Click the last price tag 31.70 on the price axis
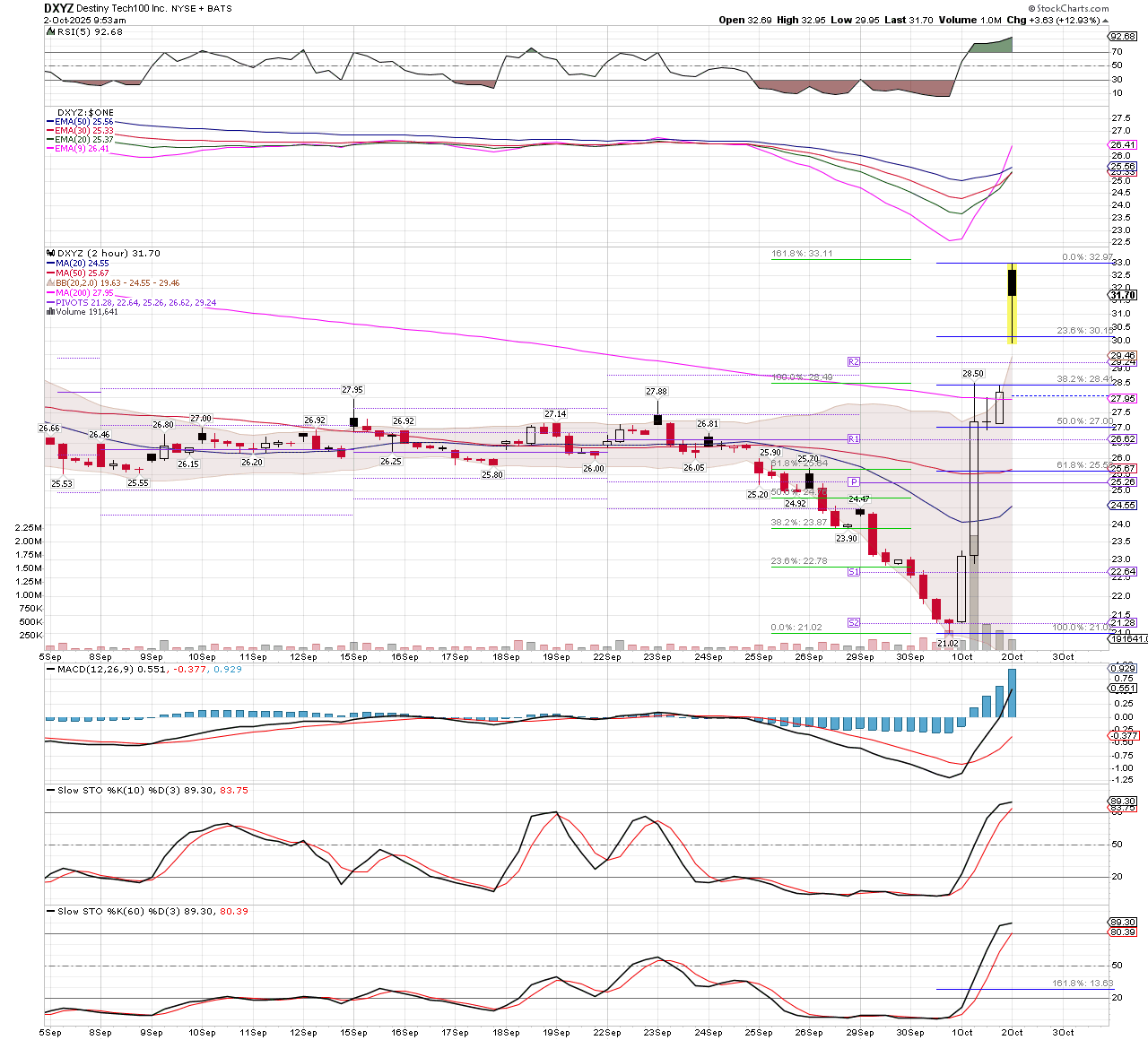Screen dimensions: 1148x1040 [1123, 295]
